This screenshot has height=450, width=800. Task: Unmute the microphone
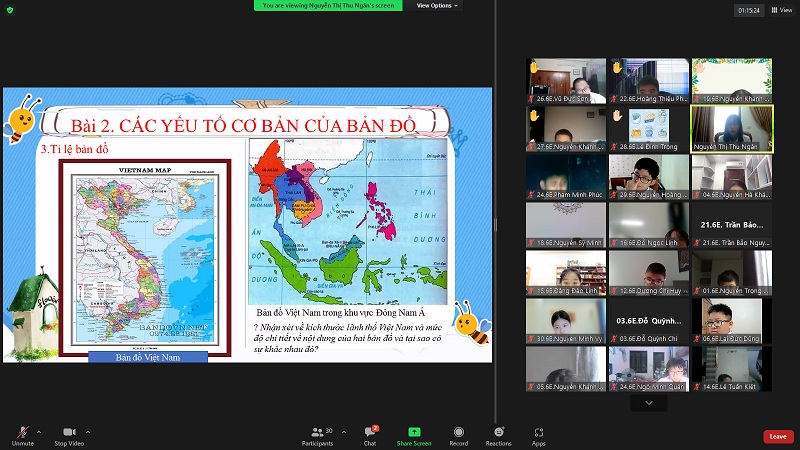pos(22,434)
